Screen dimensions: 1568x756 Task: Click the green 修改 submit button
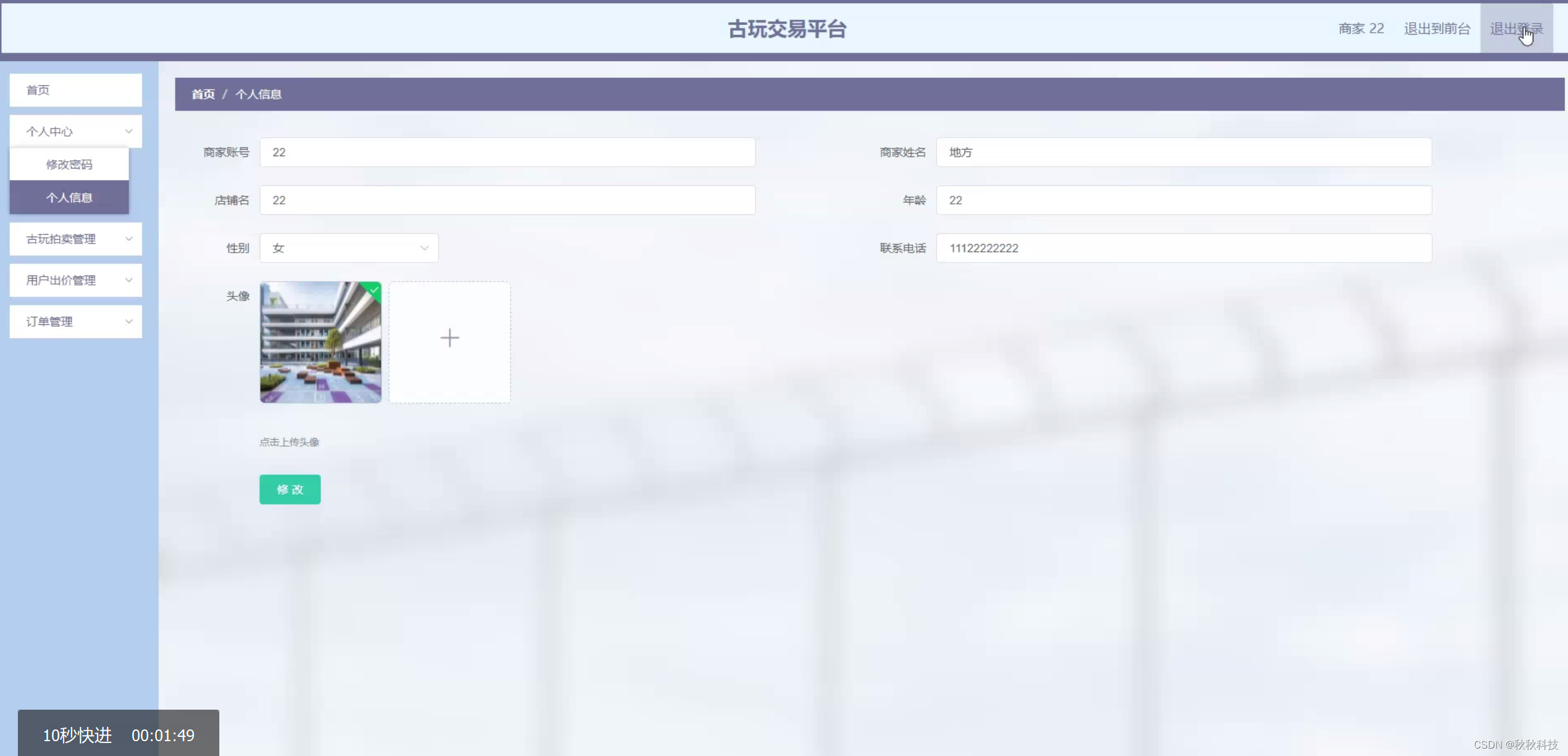click(290, 489)
